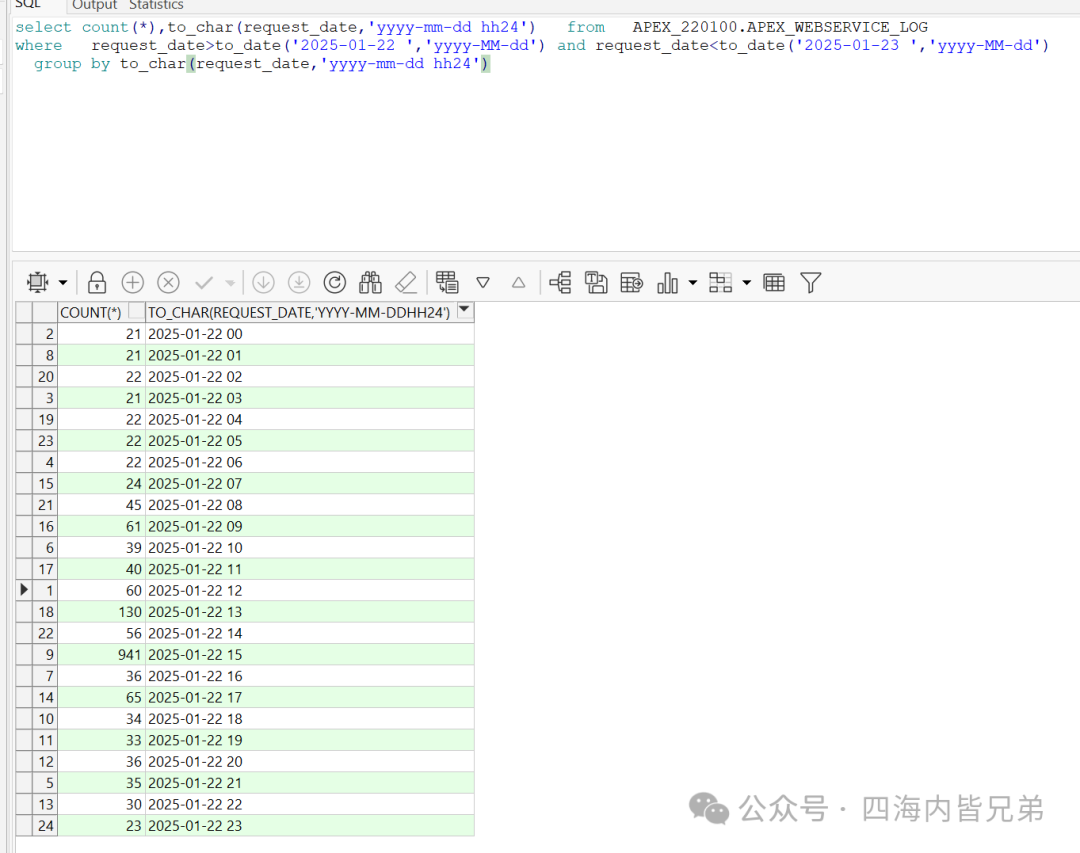Viewport: 1080px width, 853px height.
Task: Switch to the Output tab
Action: click(94, 6)
